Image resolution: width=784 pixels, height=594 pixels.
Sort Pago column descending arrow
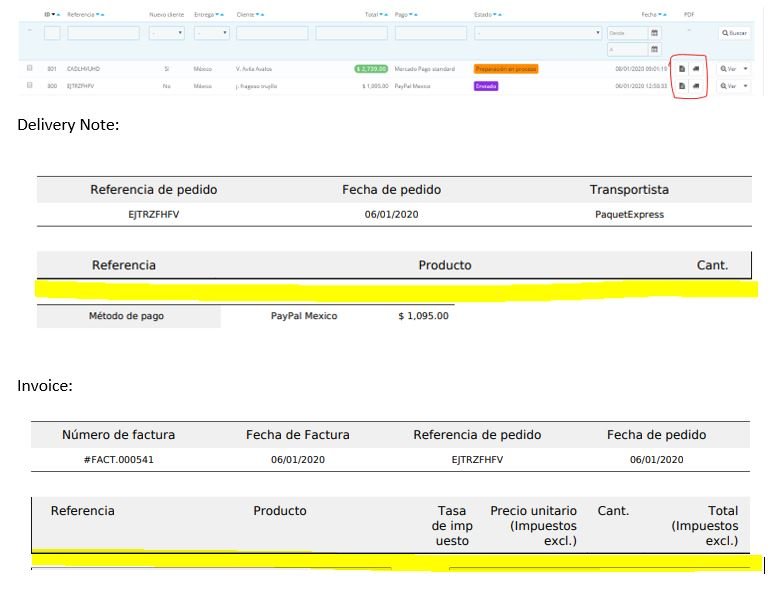pyautogui.click(x=411, y=14)
